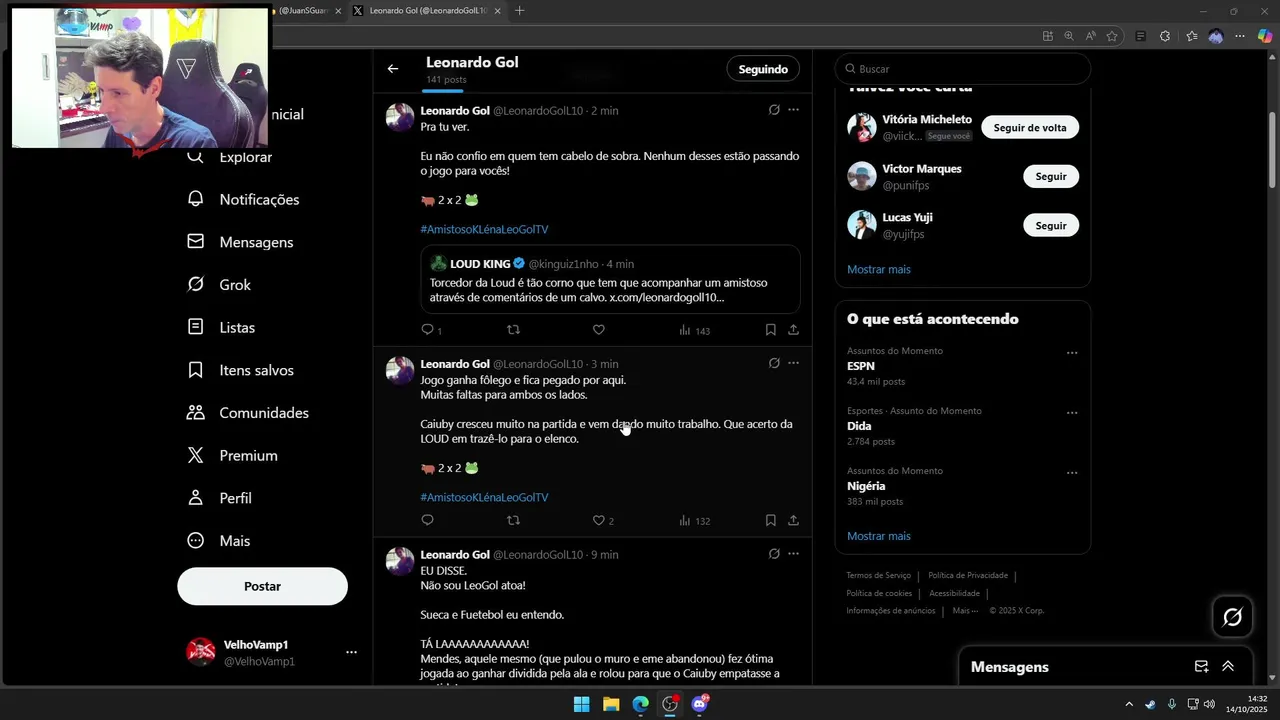The height and width of the screenshot is (720, 1280).
Task: Expand the Mais menu in the sidebar
Action: click(x=219, y=541)
